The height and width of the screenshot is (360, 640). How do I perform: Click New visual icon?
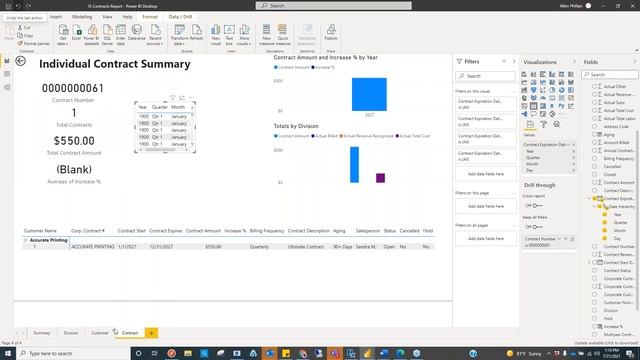[x=216, y=30]
